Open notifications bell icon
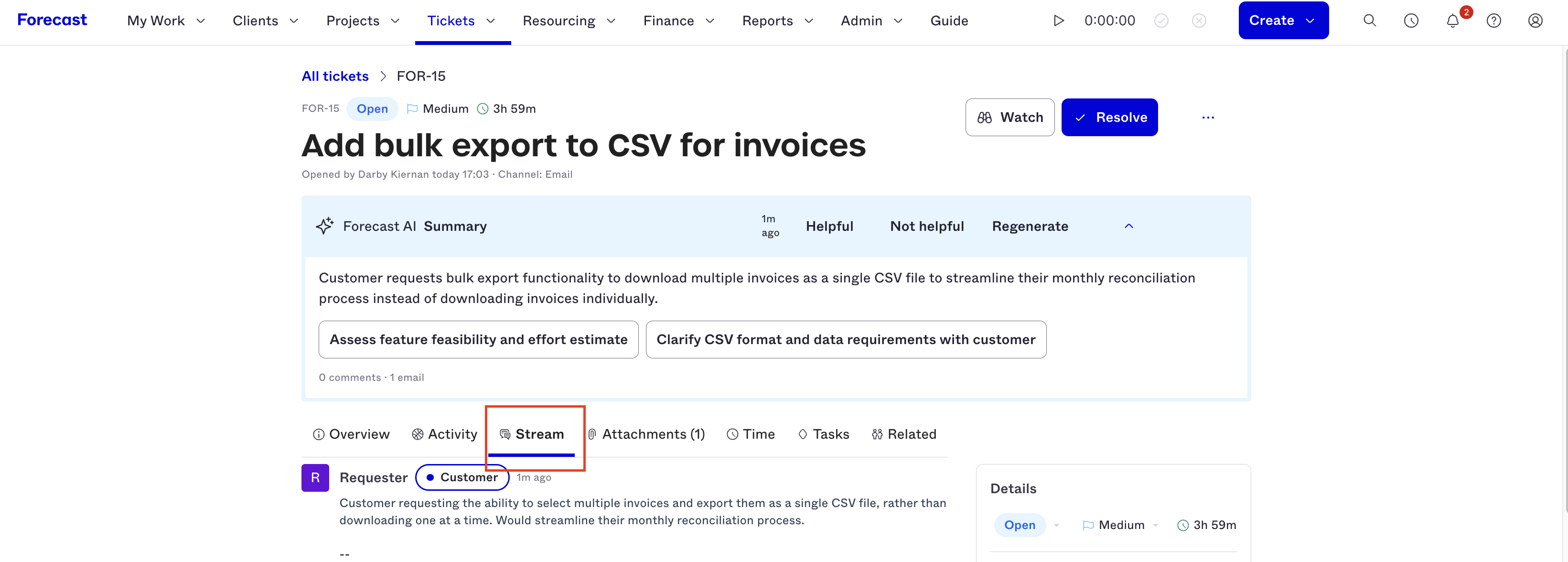 (1452, 21)
